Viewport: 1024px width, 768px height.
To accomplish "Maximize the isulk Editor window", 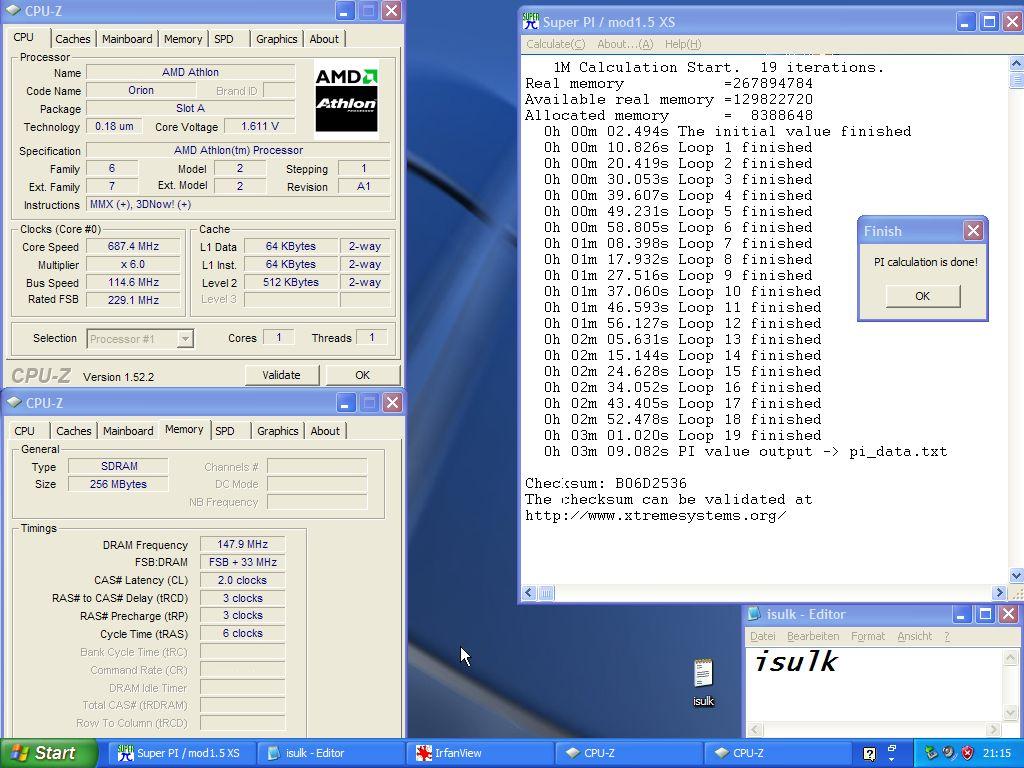I will coord(985,614).
